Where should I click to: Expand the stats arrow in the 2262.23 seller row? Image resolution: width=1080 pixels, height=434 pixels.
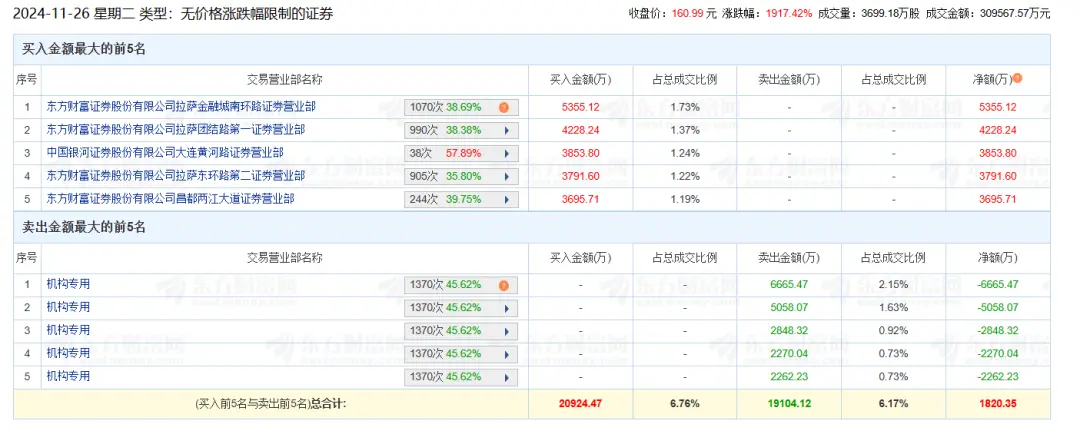[506, 377]
